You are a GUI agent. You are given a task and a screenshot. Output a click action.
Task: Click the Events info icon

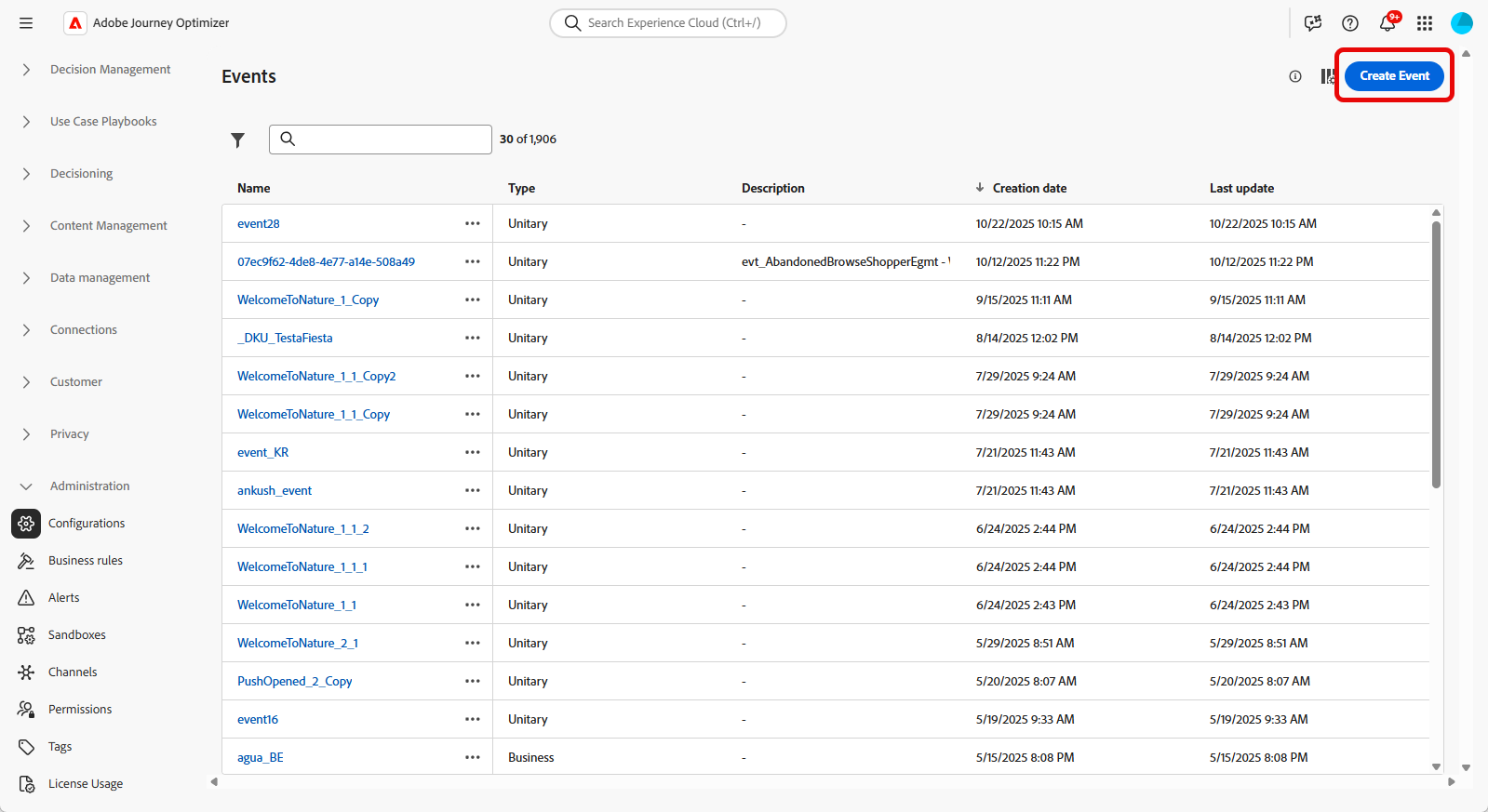(x=1294, y=76)
